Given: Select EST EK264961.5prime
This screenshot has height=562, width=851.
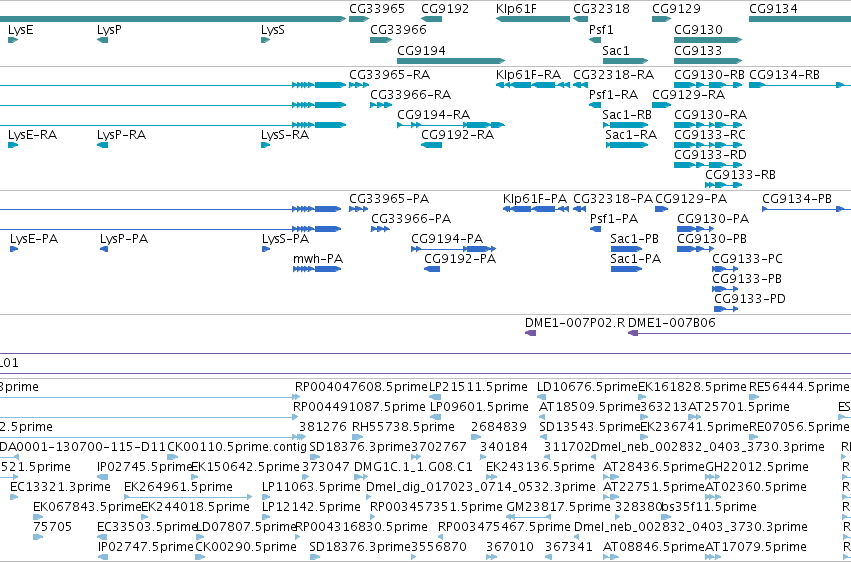Looking at the screenshot, I should (178, 487).
